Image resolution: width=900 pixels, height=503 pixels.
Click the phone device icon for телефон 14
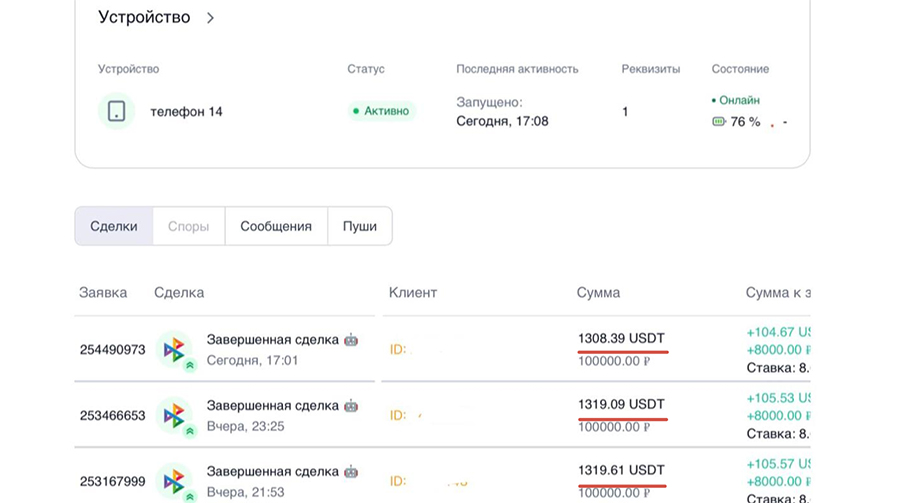coord(117,111)
